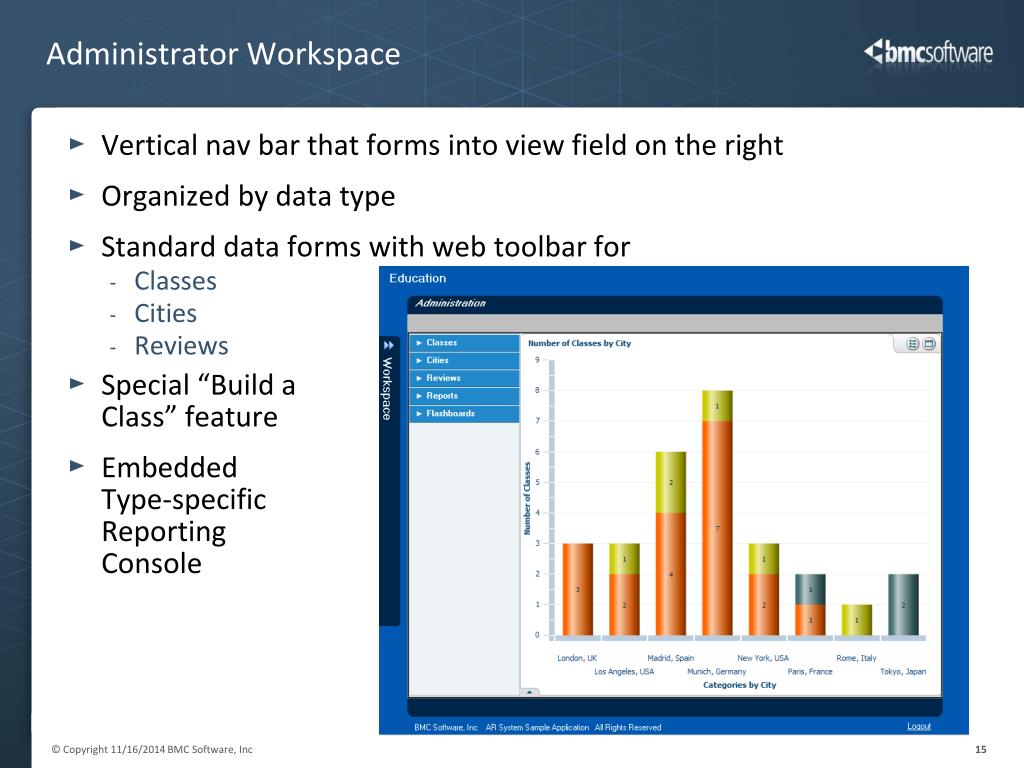The image size is (1024, 768).
Task: Click the 'Reviews' sub-bullet text on slide
Action: point(182,345)
